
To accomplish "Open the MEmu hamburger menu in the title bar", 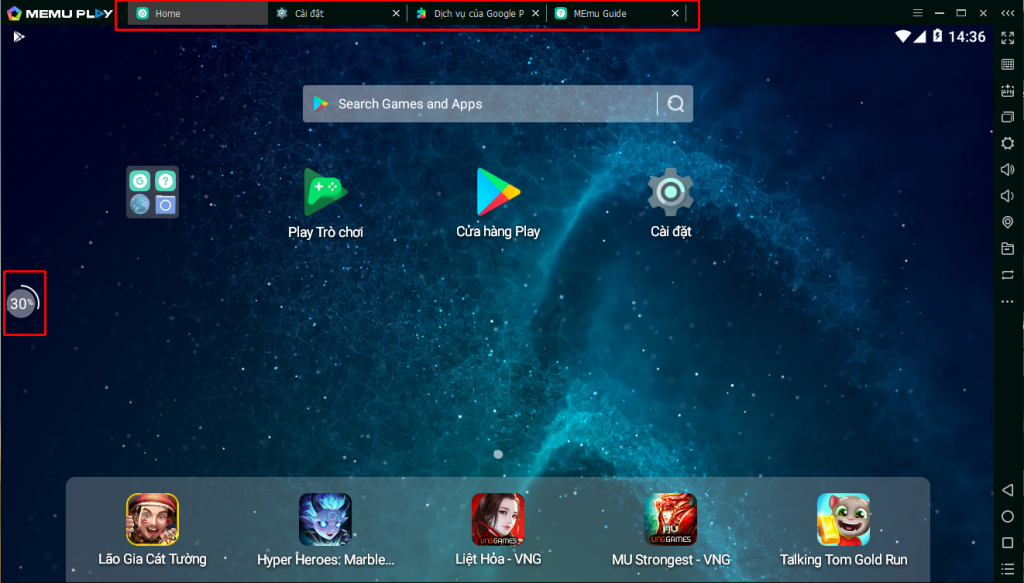I will pos(918,12).
